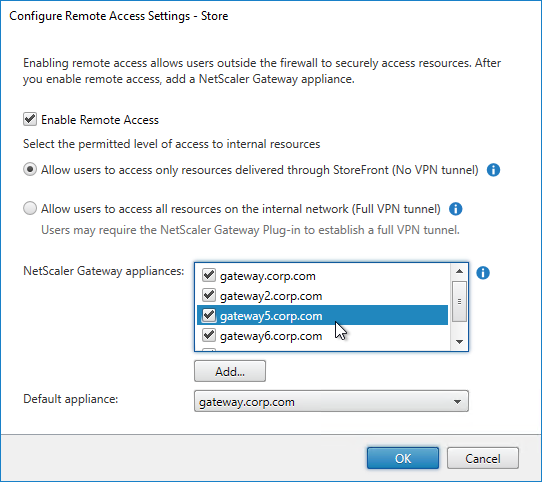Uncheck gateway.corp.com appliance checkbox
This screenshot has width=542, height=482.
(x=209, y=275)
